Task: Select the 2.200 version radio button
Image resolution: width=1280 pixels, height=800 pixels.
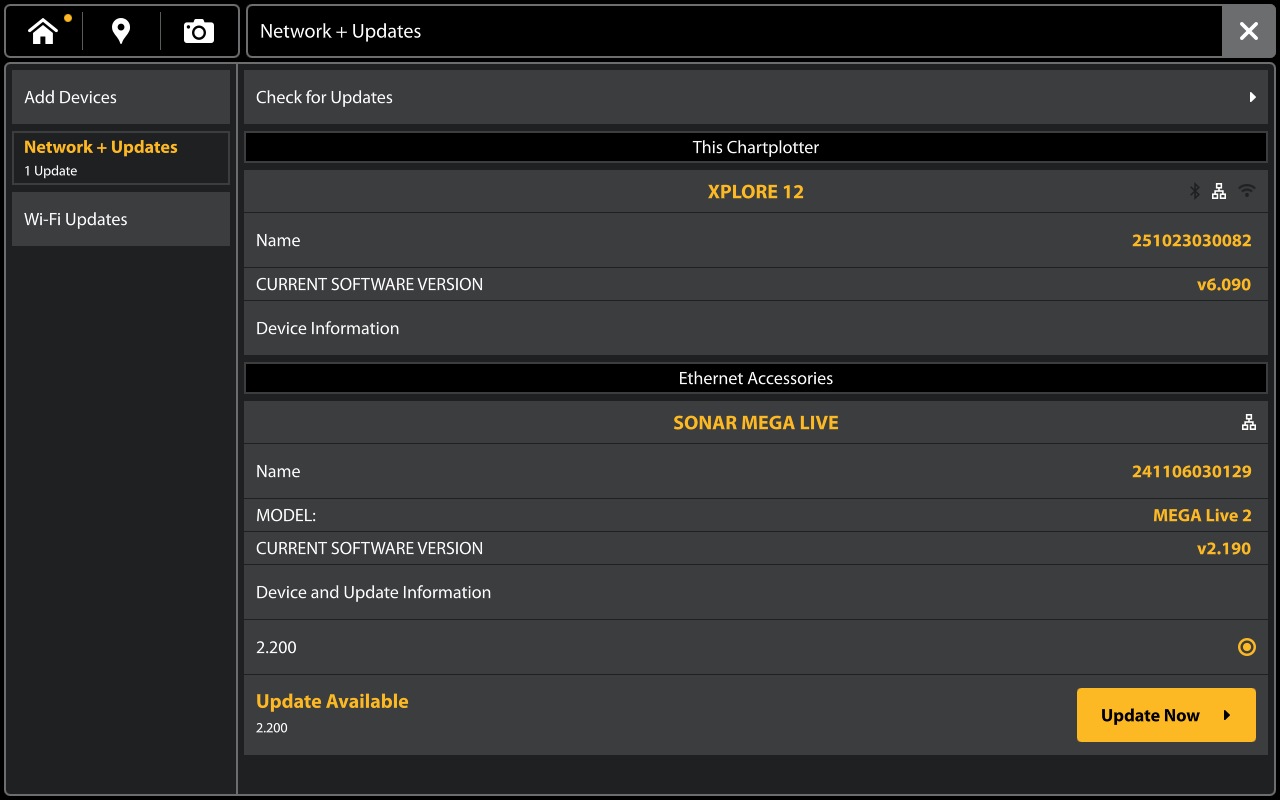Action: (1246, 647)
